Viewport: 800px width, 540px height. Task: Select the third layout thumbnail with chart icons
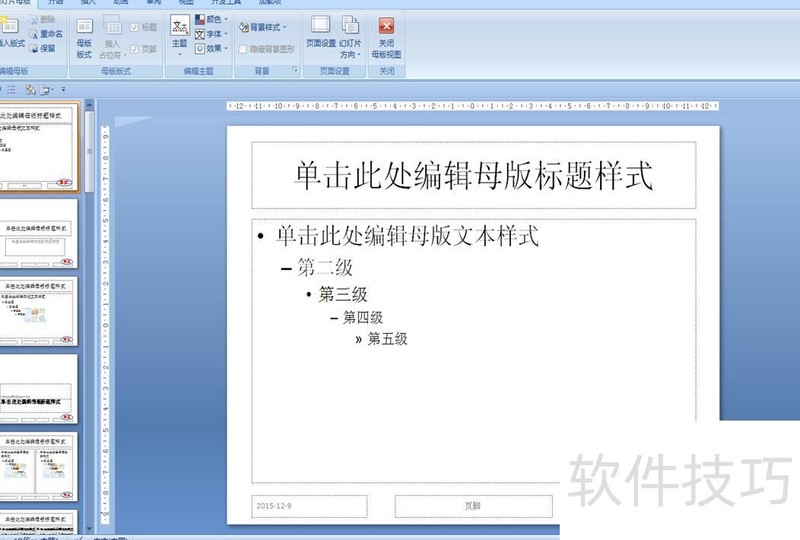tap(38, 311)
